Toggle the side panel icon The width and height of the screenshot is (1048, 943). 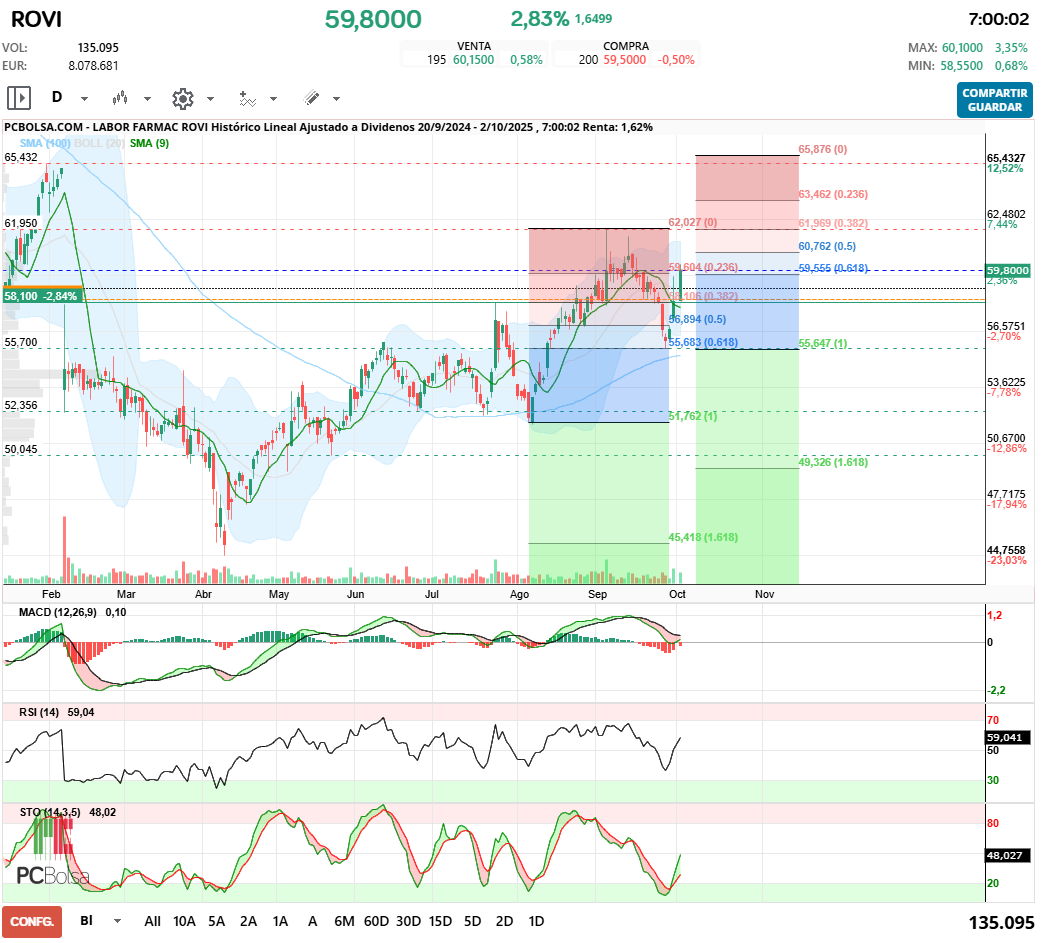click(x=19, y=98)
